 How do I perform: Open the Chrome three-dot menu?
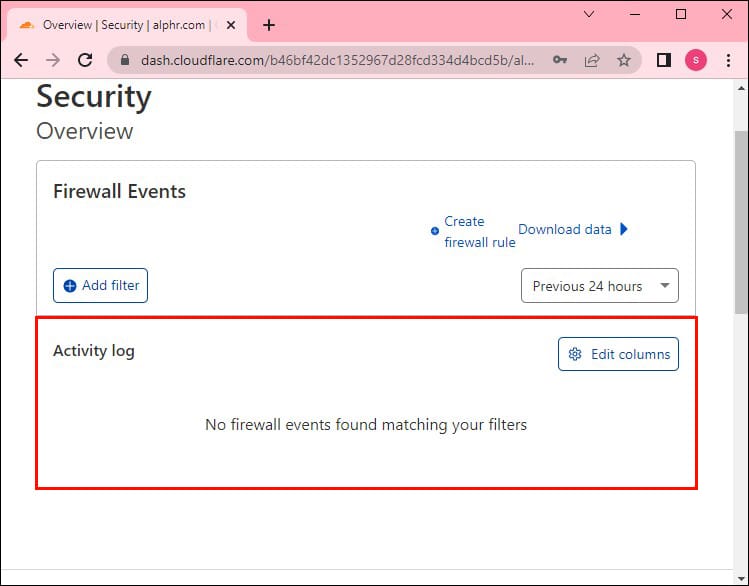click(x=728, y=60)
